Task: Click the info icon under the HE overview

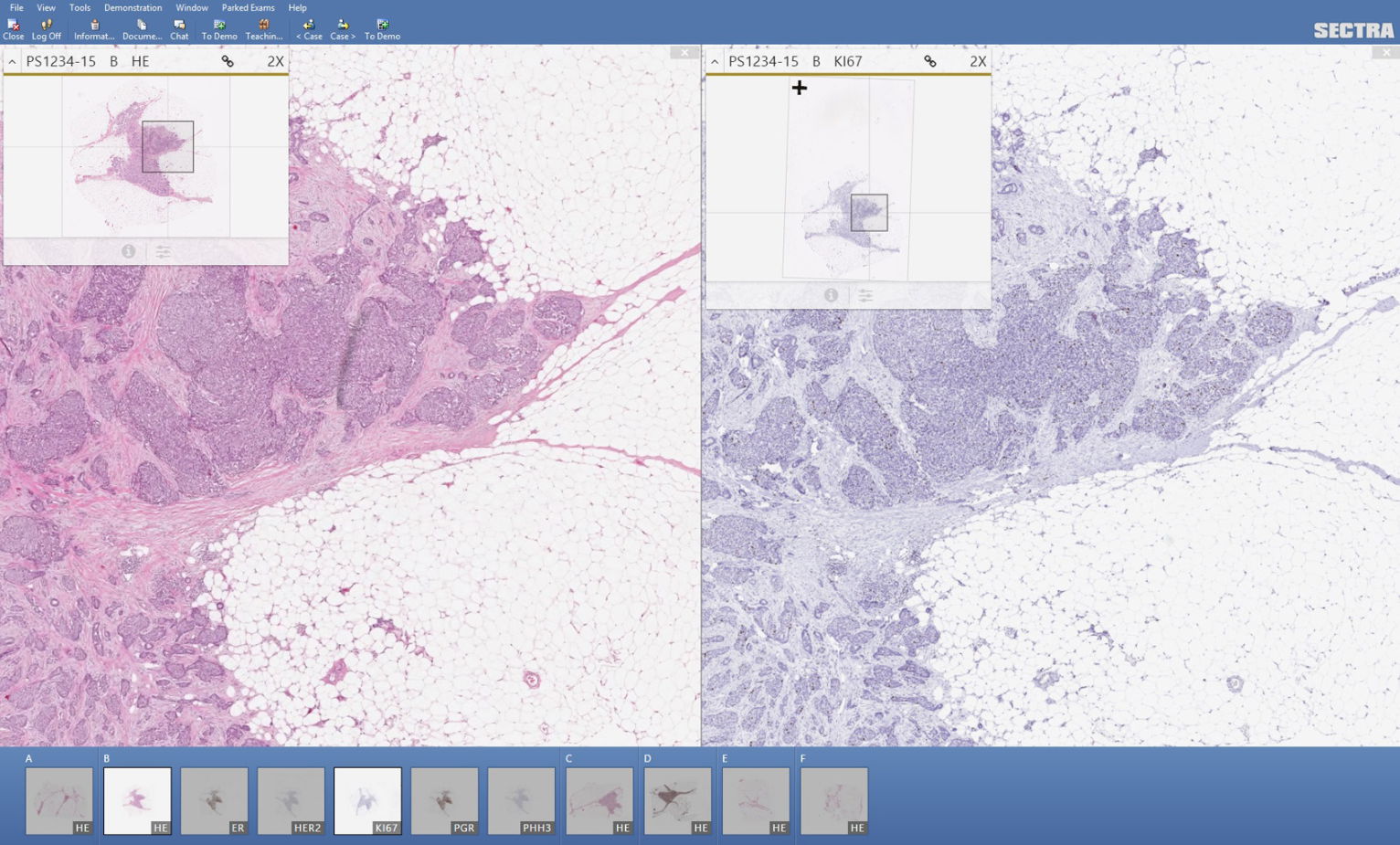Action: point(130,251)
